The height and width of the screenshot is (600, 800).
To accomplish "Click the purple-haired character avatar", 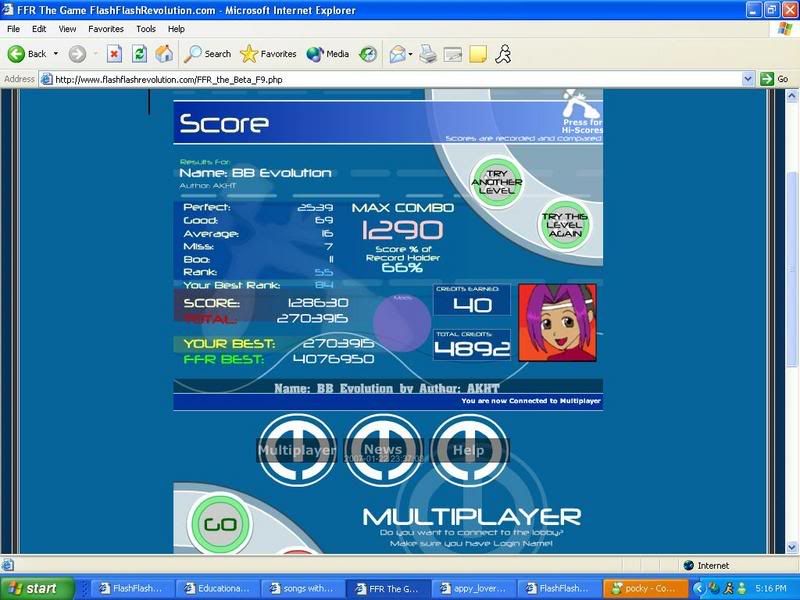I will [x=557, y=322].
